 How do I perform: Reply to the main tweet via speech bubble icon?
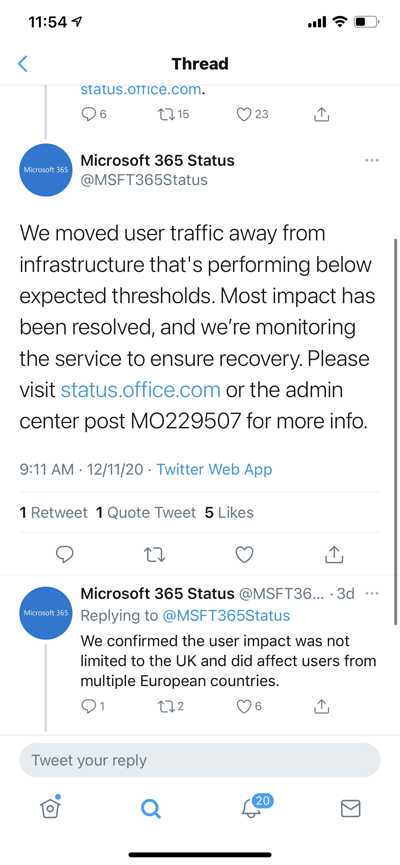pos(65,554)
